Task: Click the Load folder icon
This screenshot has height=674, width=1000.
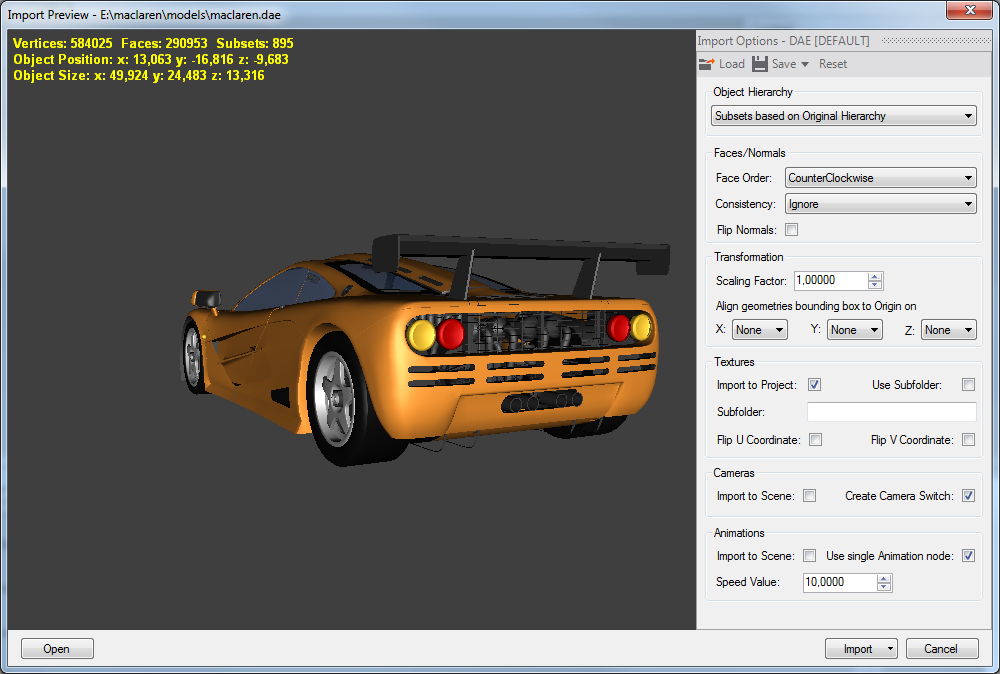Action: pos(707,64)
